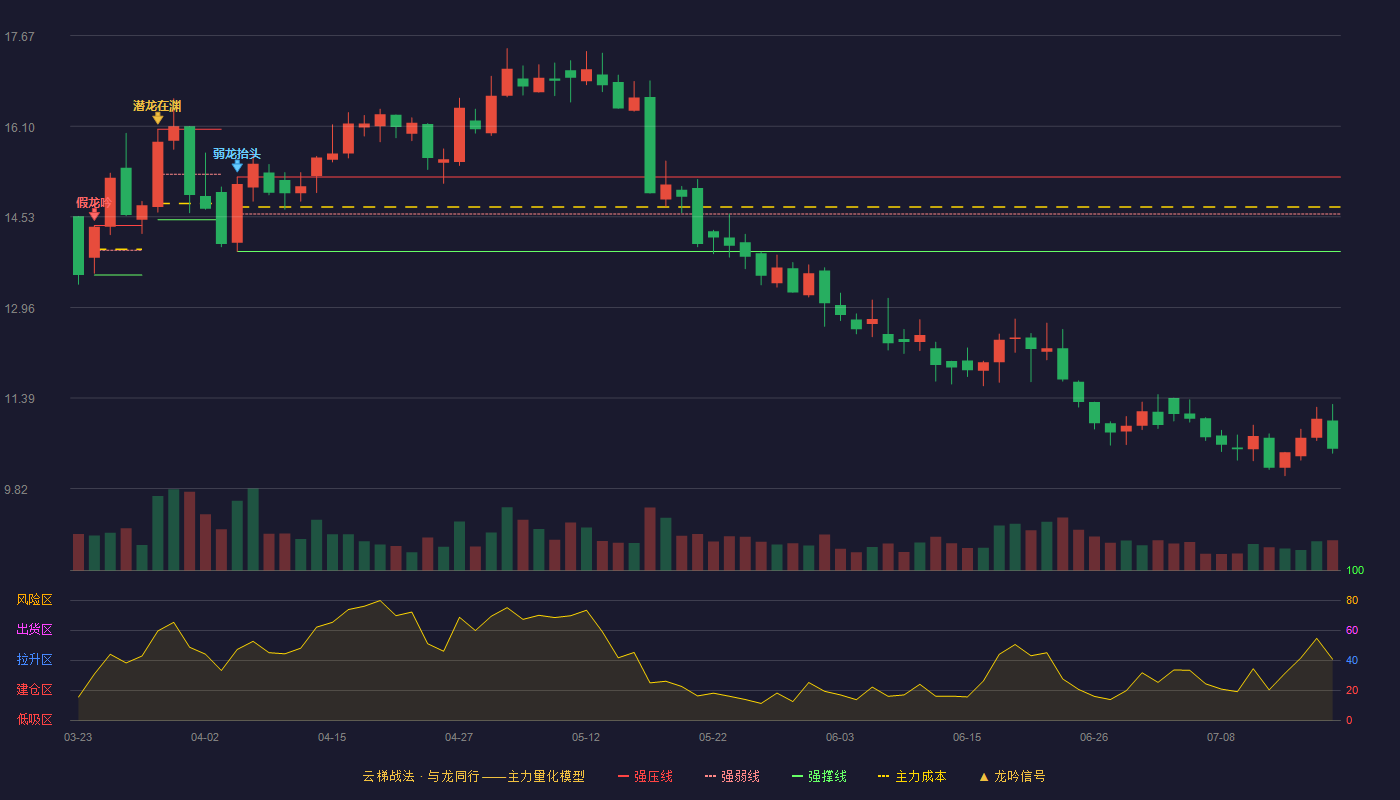Toggle the 强压线 legend entry

click(x=645, y=776)
